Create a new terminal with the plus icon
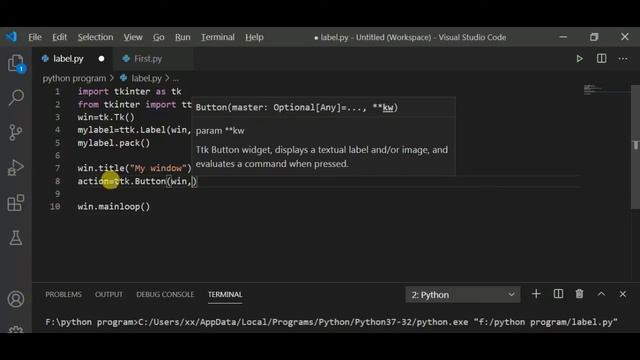Image resolution: width=640 pixels, height=360 pixels. click(x=536, y=294)
